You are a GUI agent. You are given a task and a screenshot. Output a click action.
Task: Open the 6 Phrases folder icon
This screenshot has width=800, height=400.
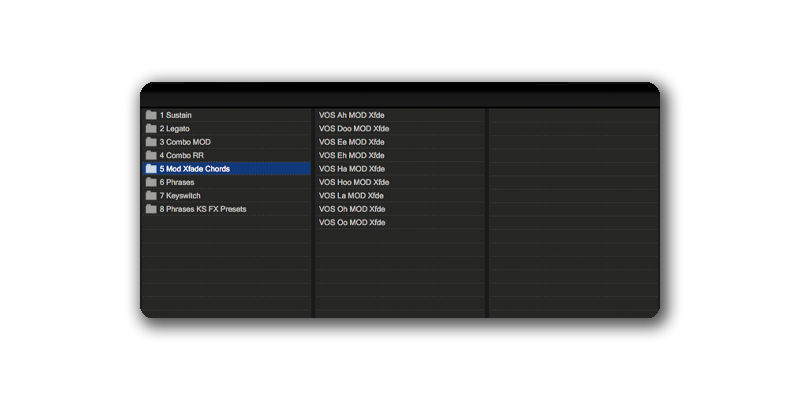tap(151, 182)
